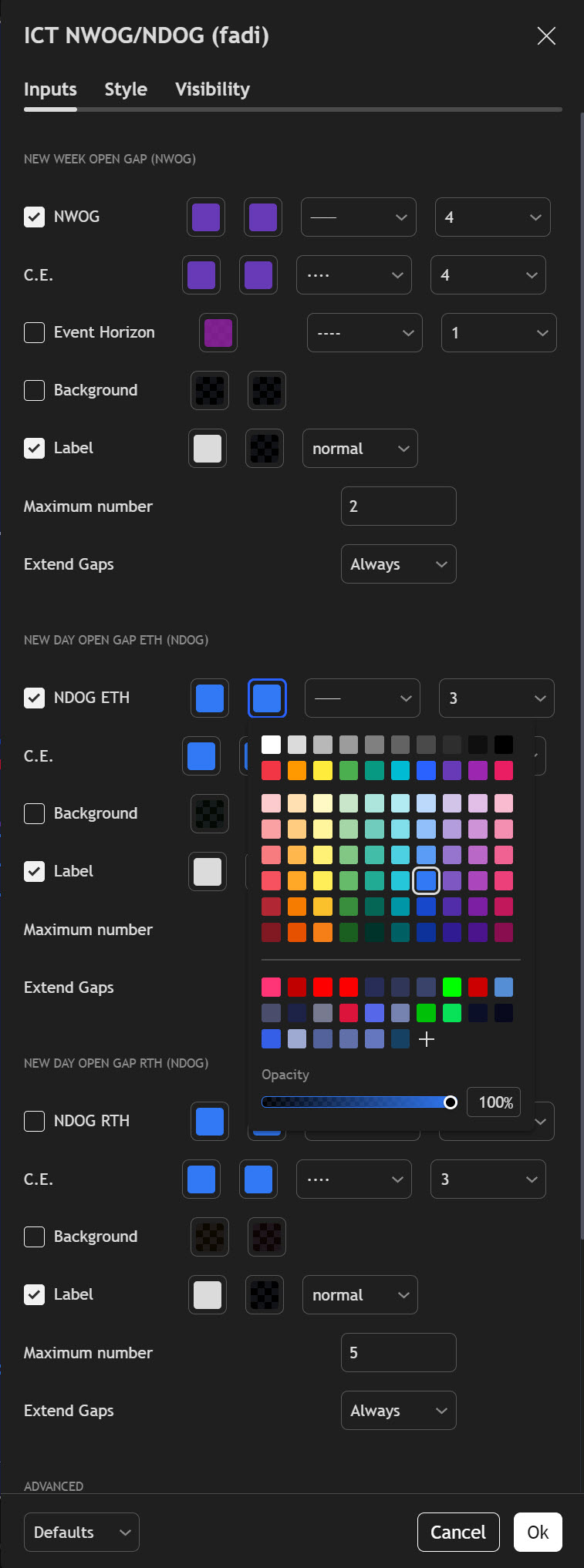Pick the white swatch in the color palette

pyautogui.click(x=271, y=745)
